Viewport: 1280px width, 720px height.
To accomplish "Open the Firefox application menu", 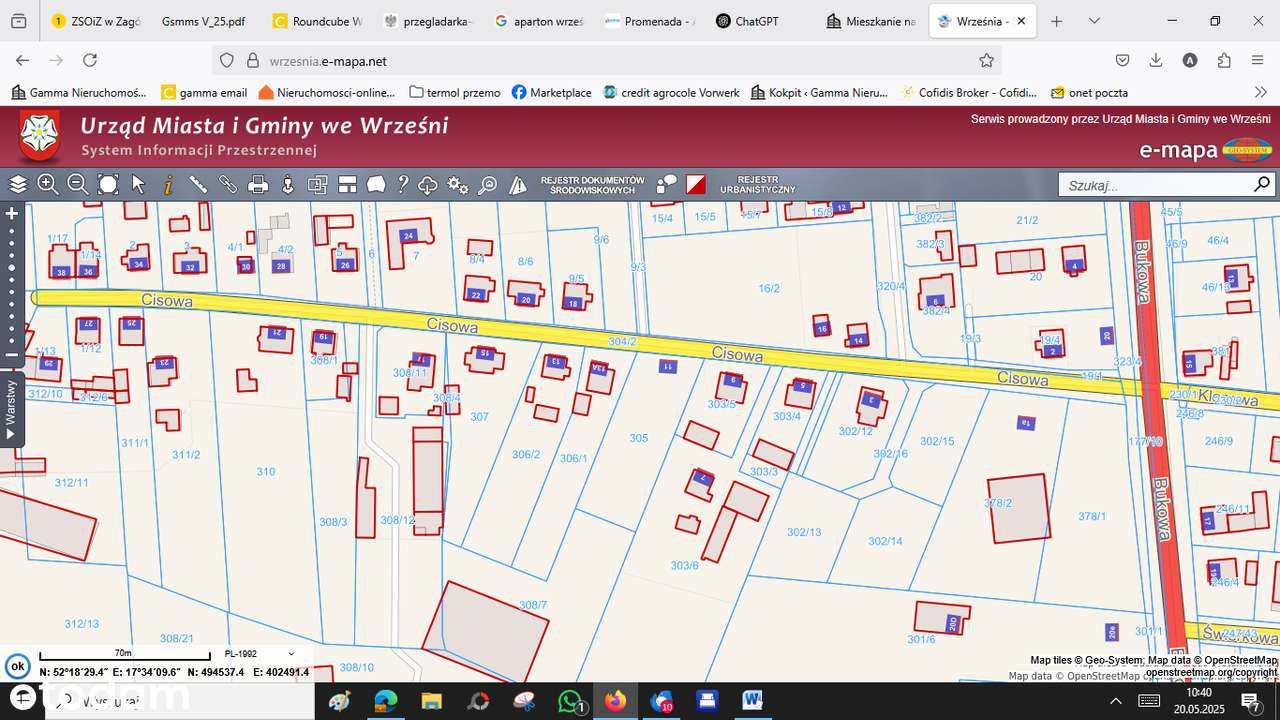I will [x=1258, y=60].
